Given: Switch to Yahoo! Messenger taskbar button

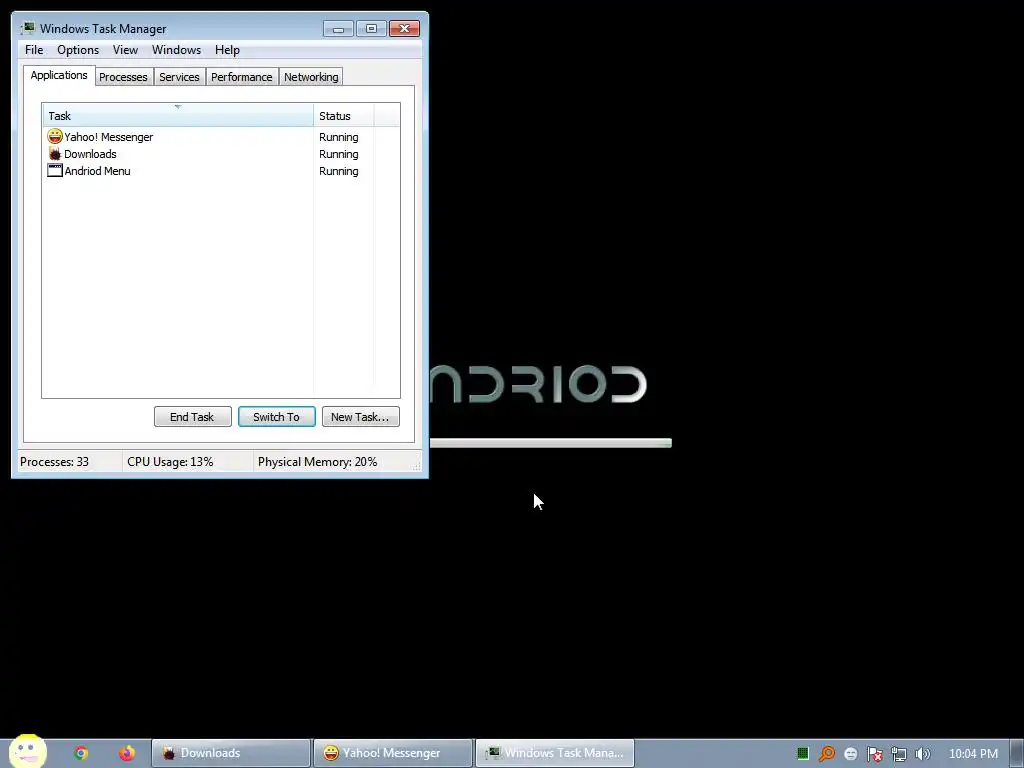Looking at the screenshot, I should coord(393,753).
